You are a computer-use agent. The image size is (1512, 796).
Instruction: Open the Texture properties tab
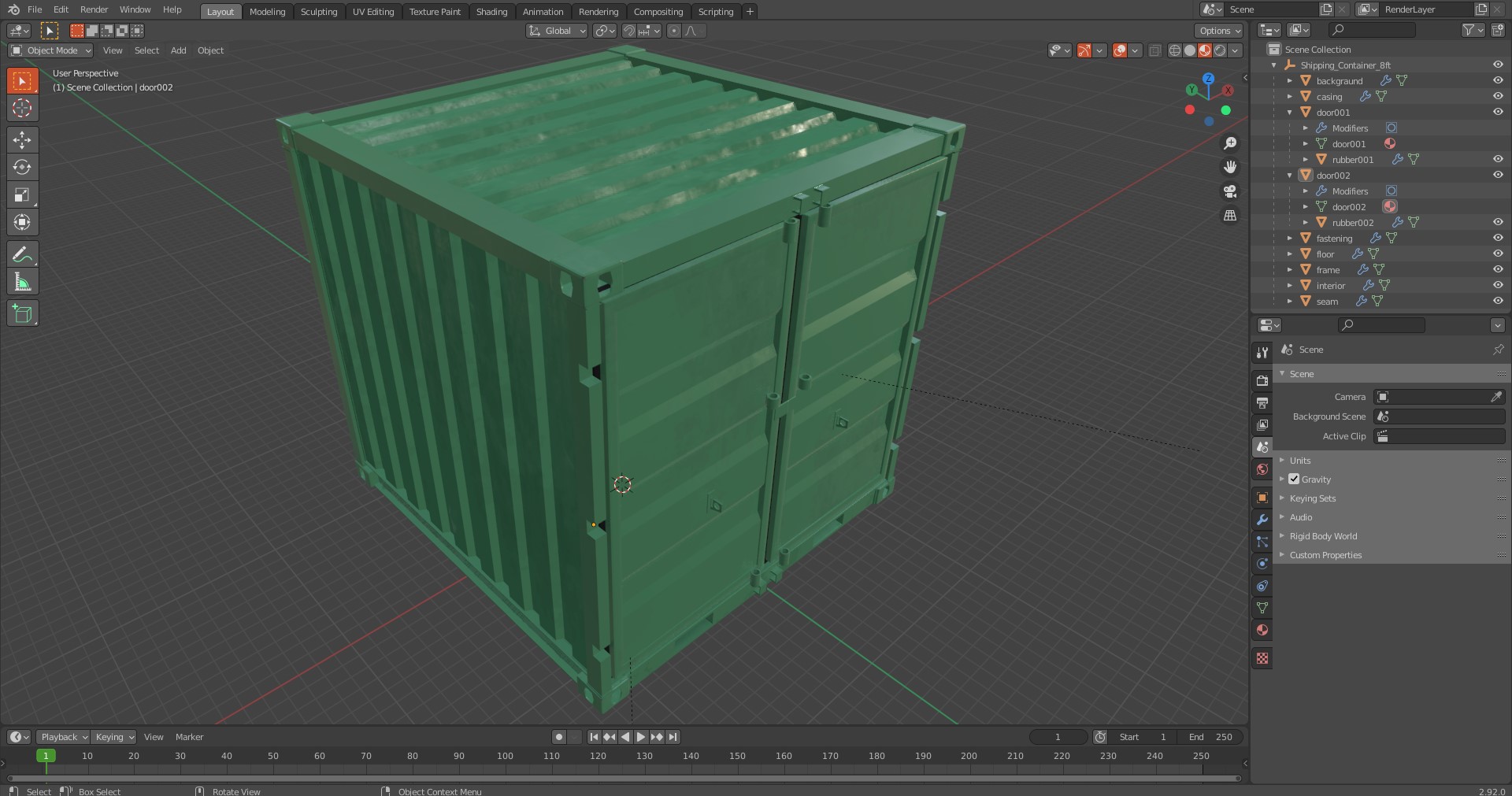click(1262, 658)
